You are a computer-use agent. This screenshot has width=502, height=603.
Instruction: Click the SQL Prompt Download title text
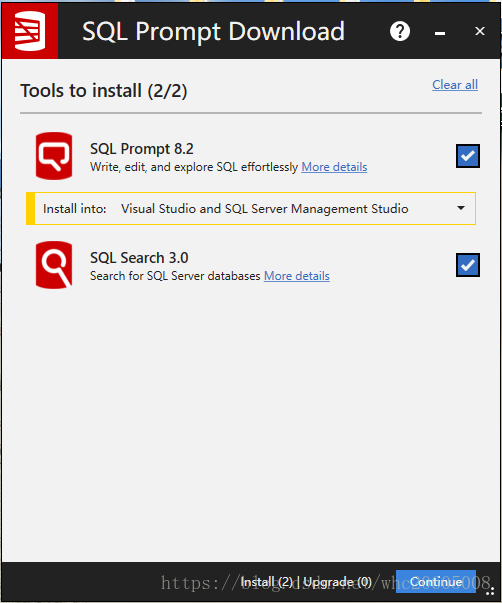[x=213, y=32]
